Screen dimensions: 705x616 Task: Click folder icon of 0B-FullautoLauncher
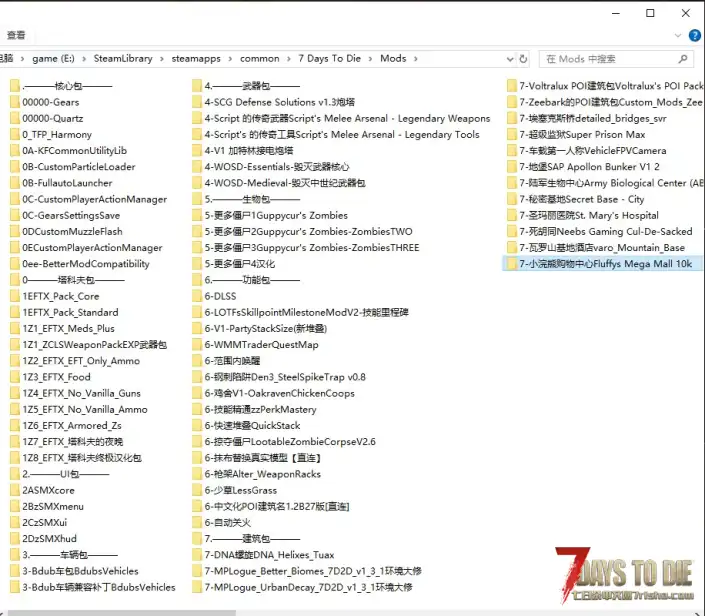pos(14,183)
